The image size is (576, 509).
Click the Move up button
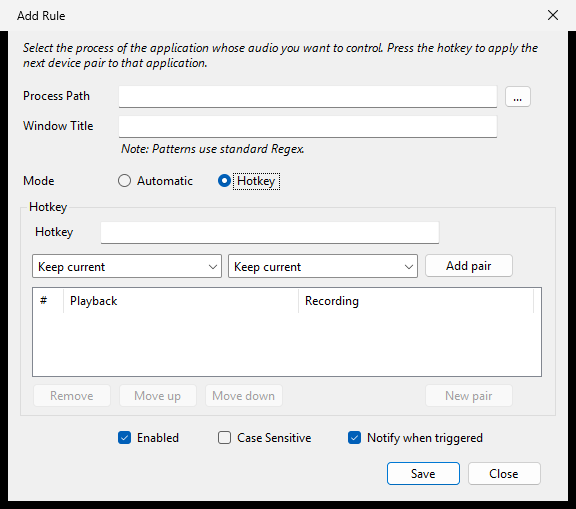[158, 396]
